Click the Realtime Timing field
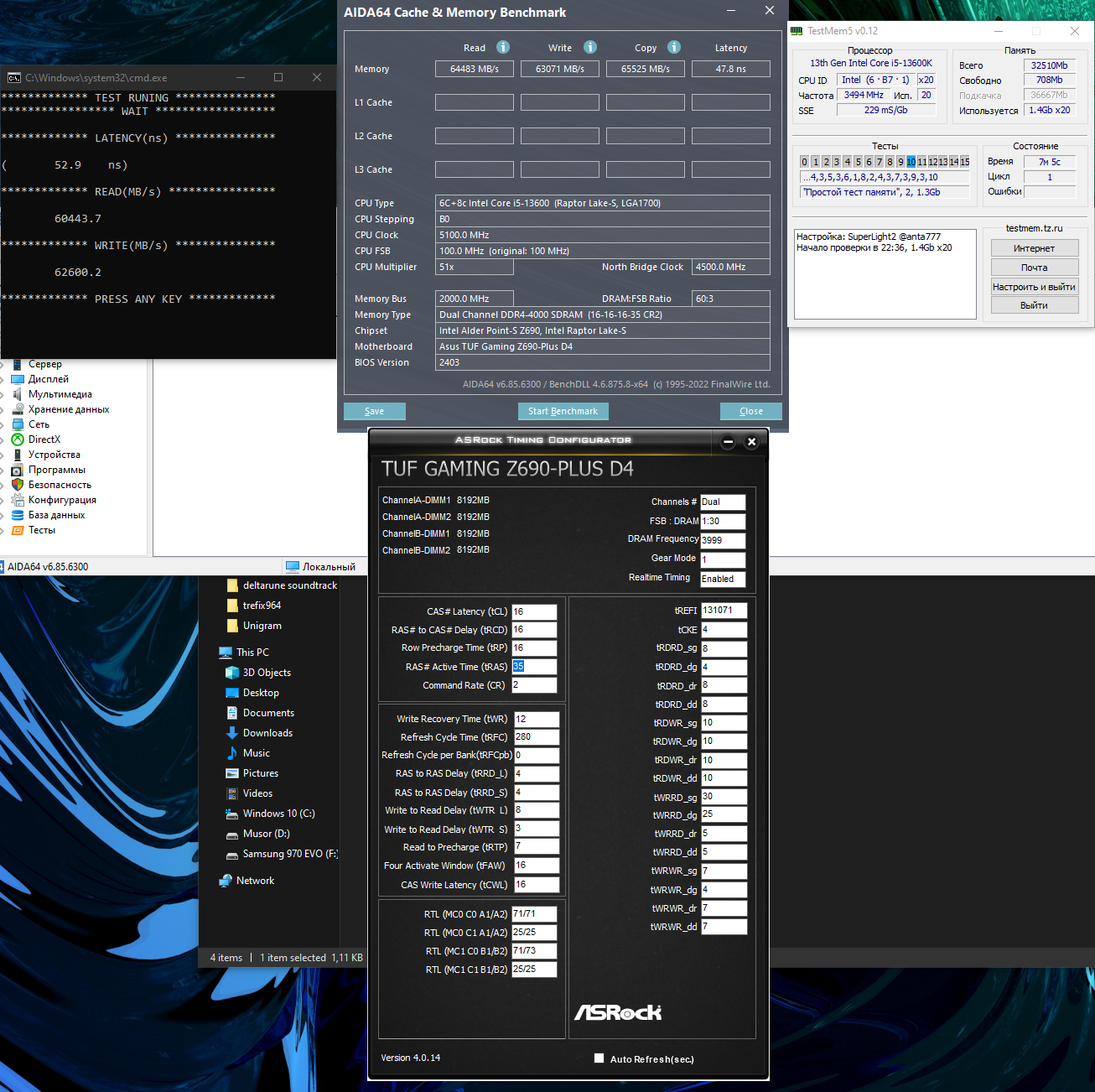Screen dimensions: 1095x1092 point(723,579)
